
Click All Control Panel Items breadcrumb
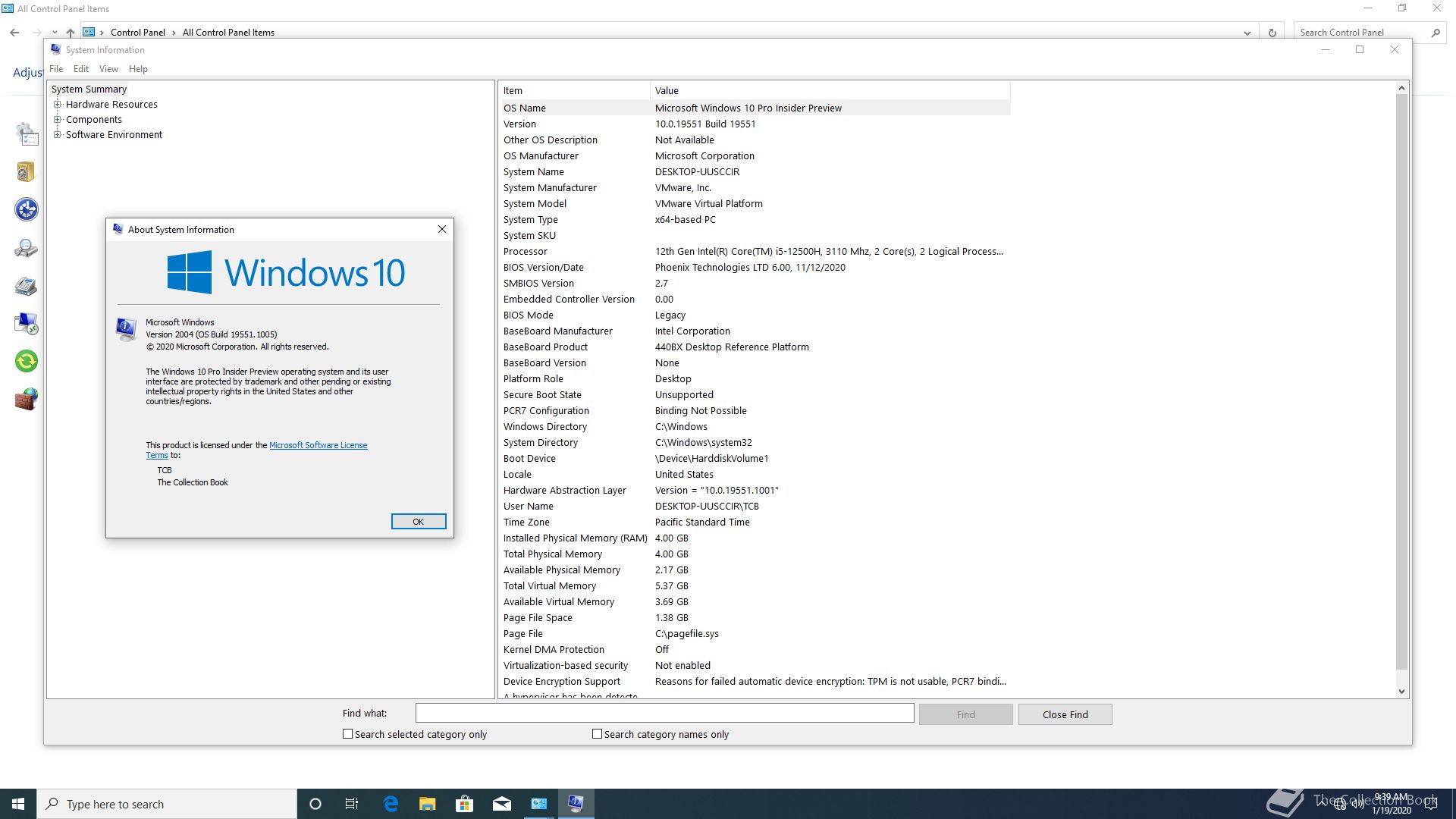[228, 33]
